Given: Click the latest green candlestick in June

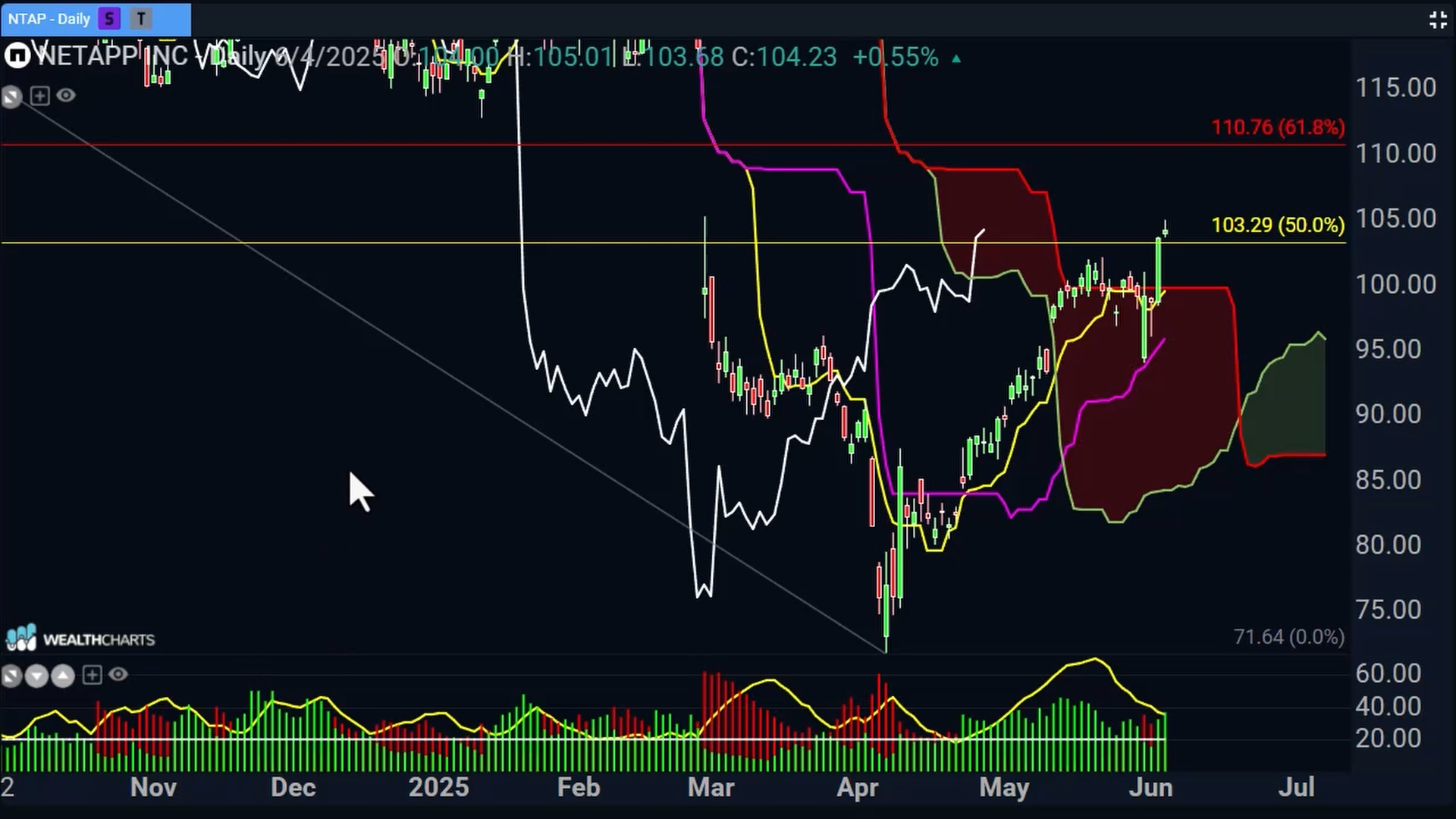Looking at the screenshot, I should coord(1165,228).
